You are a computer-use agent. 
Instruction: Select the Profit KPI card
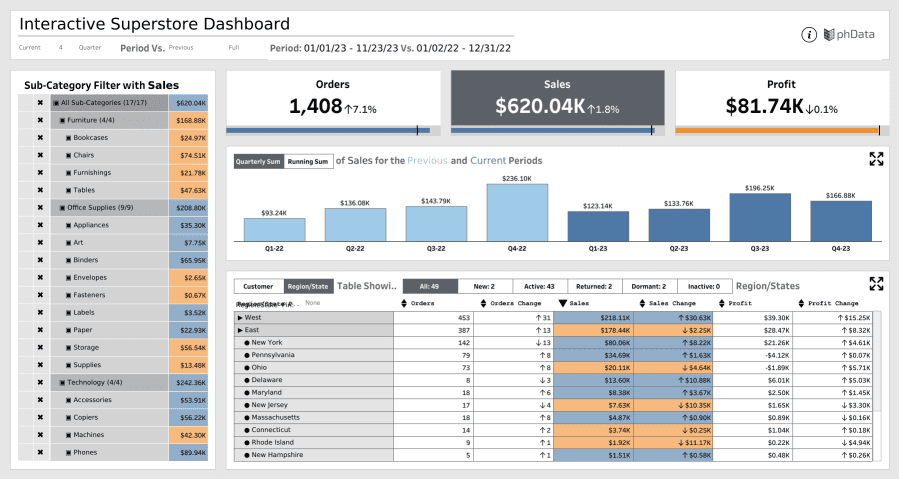tap(781, 101)
